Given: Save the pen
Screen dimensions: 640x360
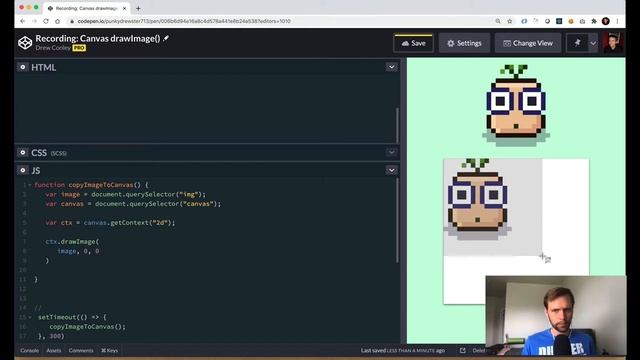Looking at the screenshot, I should 413,43.
